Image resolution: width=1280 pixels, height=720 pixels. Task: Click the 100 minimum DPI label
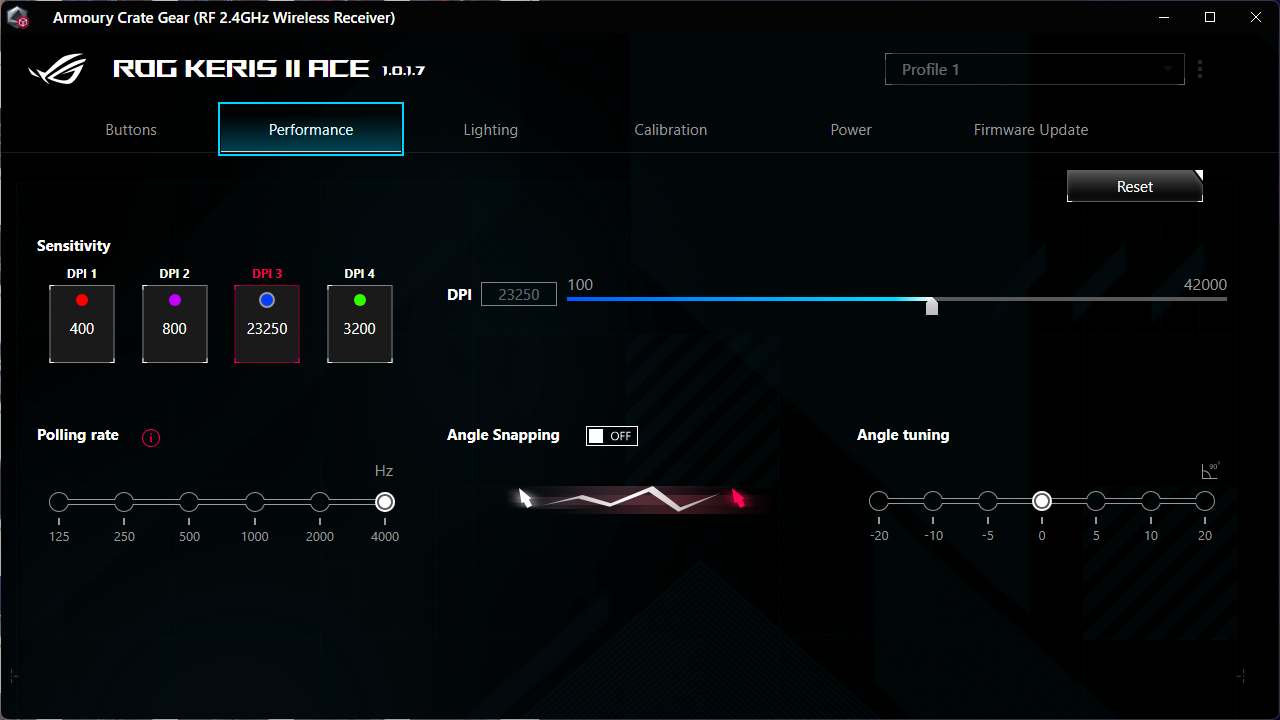(580, 284)
